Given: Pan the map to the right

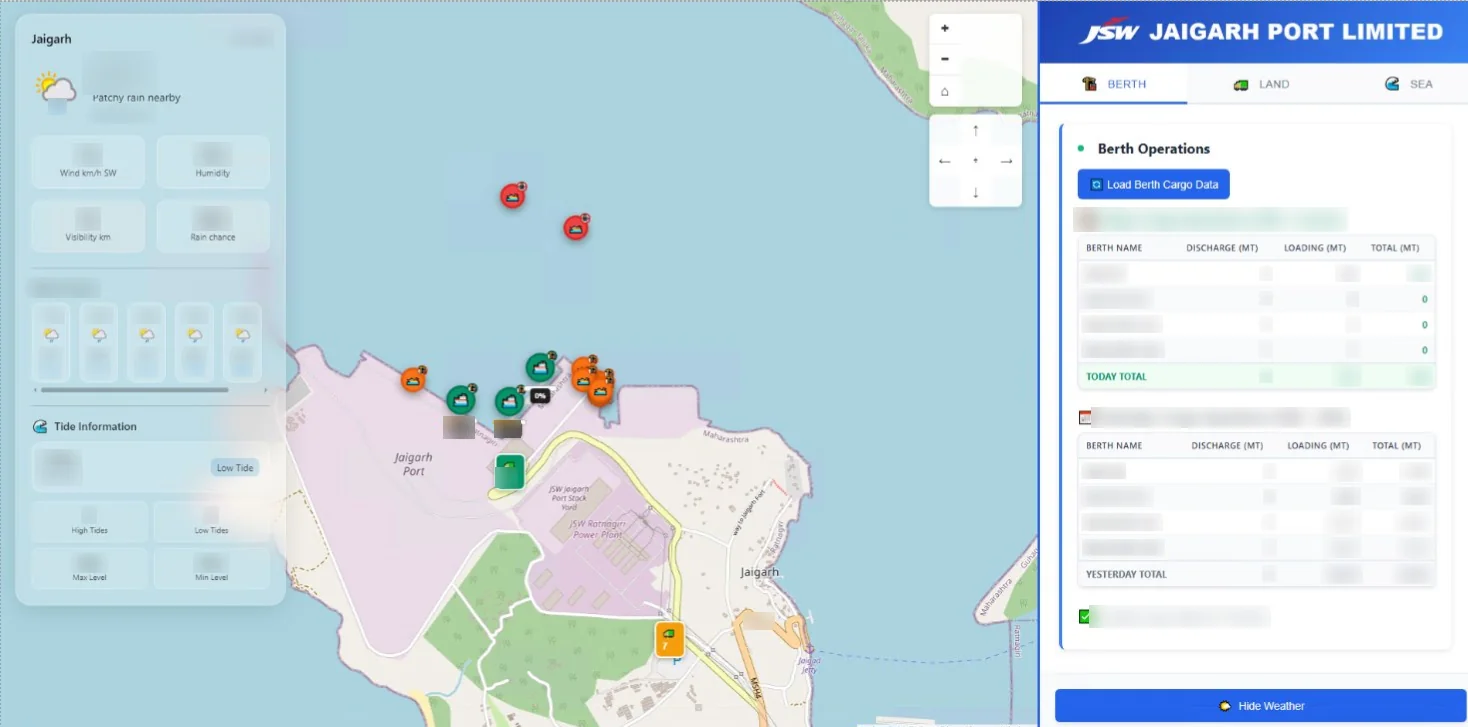Looking at the screenshot, I should pyautogui.click(x=1007, y=161).
